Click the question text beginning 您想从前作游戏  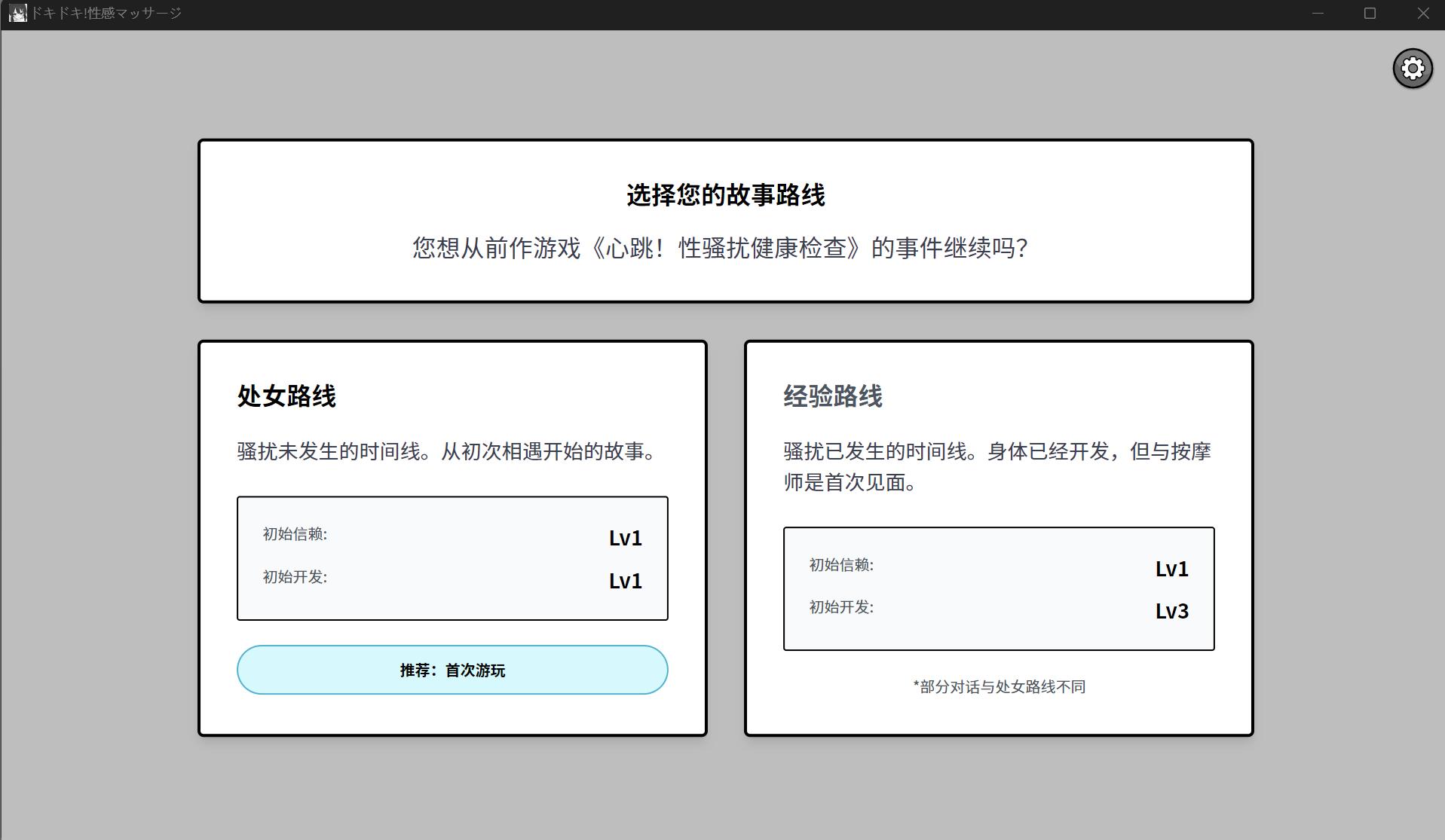(720, 248)
